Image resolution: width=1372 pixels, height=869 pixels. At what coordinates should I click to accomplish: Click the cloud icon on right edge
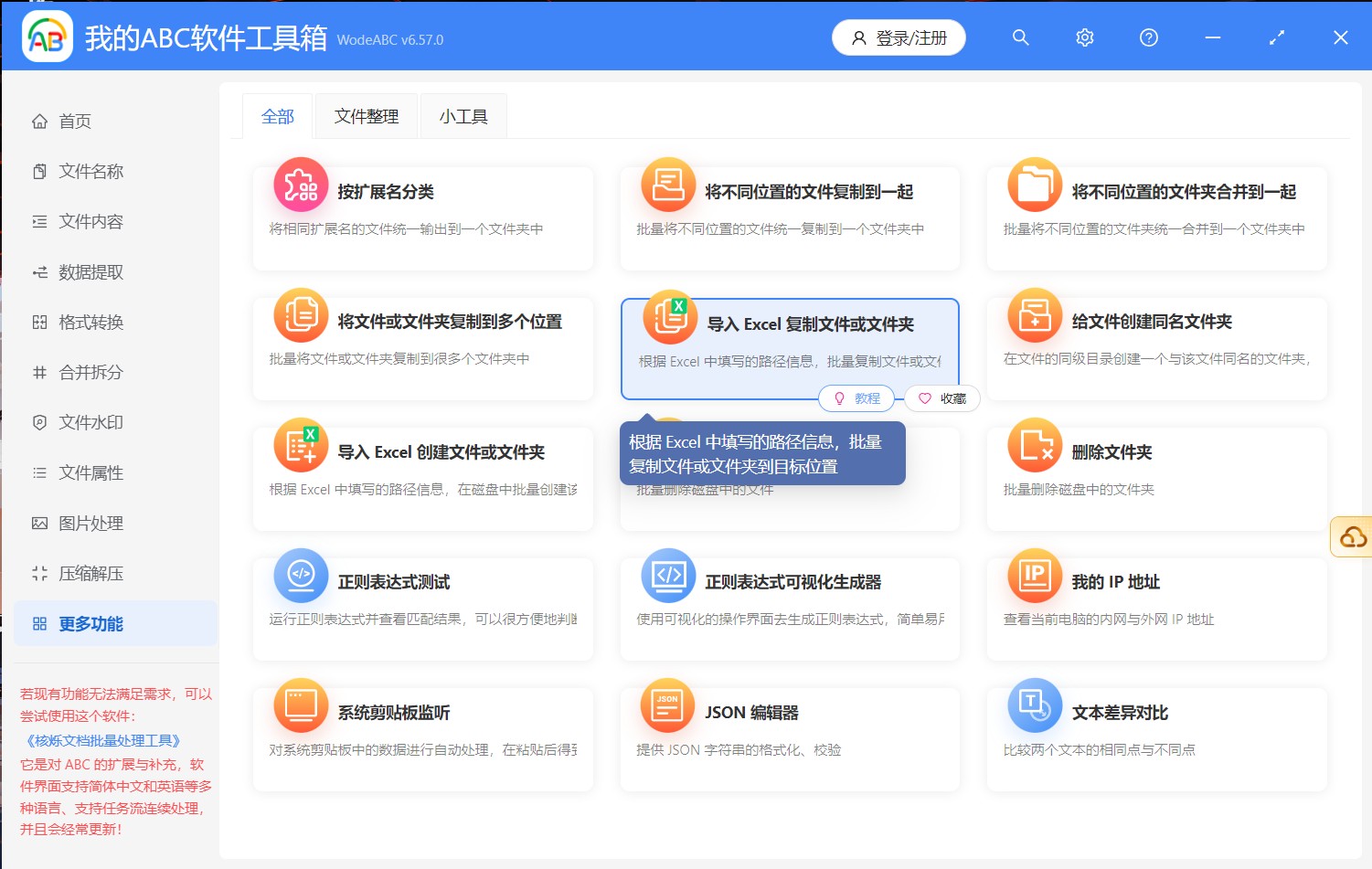pyautogui.click(x=1353, y=536)
